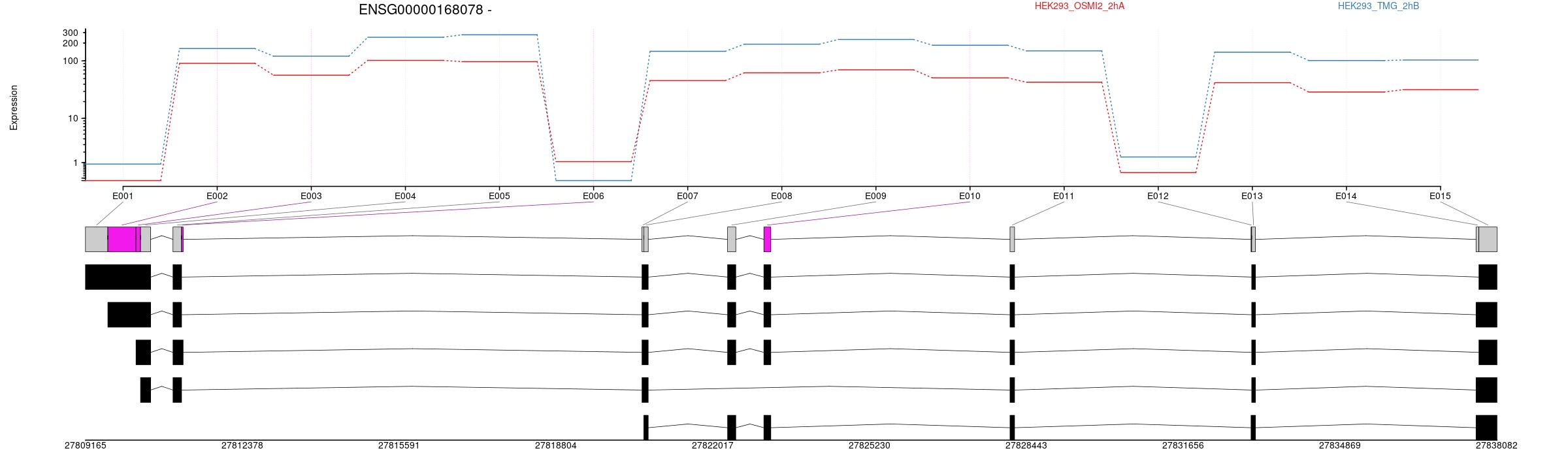Click y-axis tick value 200
This screenshot has height=457, width=1568.
(x=71, y=43)
